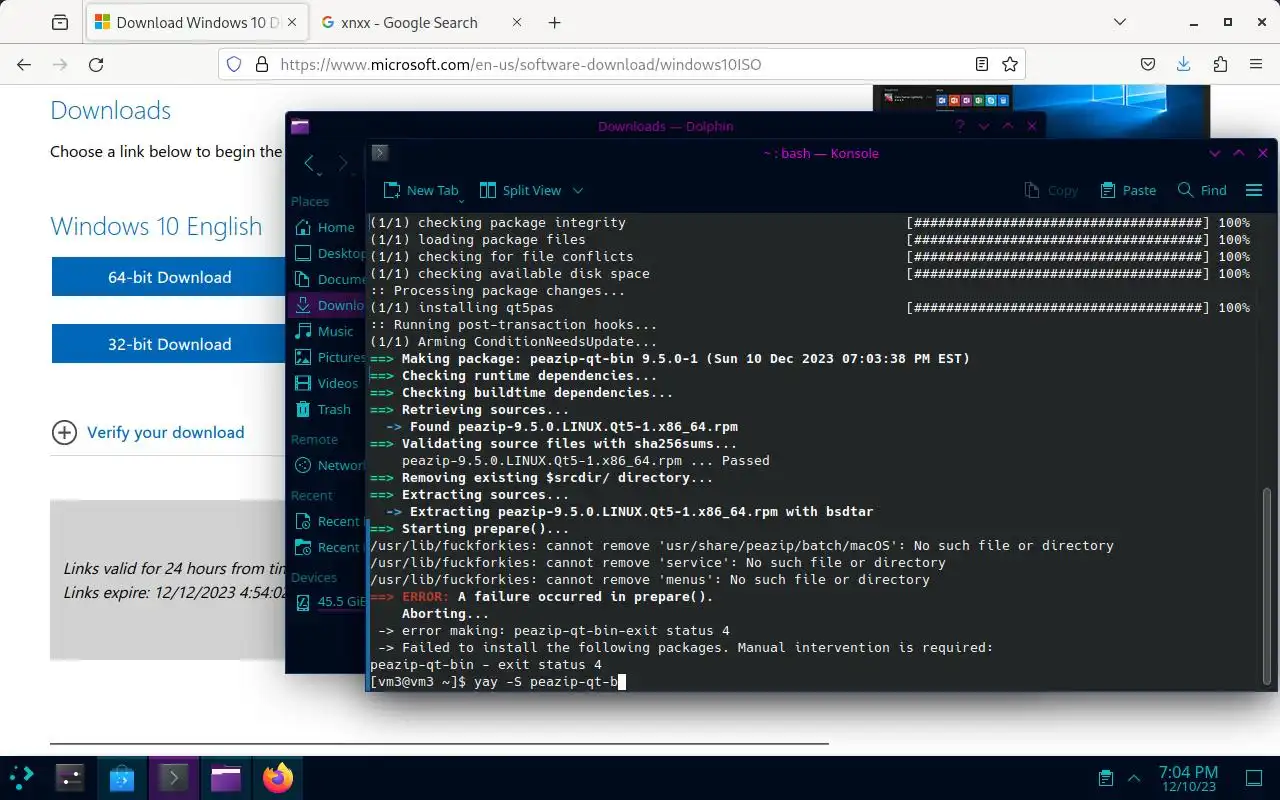Open Trash in Dolphin Places
Image resolution: width=1280 pixels, height=800 pixels.
325,409
